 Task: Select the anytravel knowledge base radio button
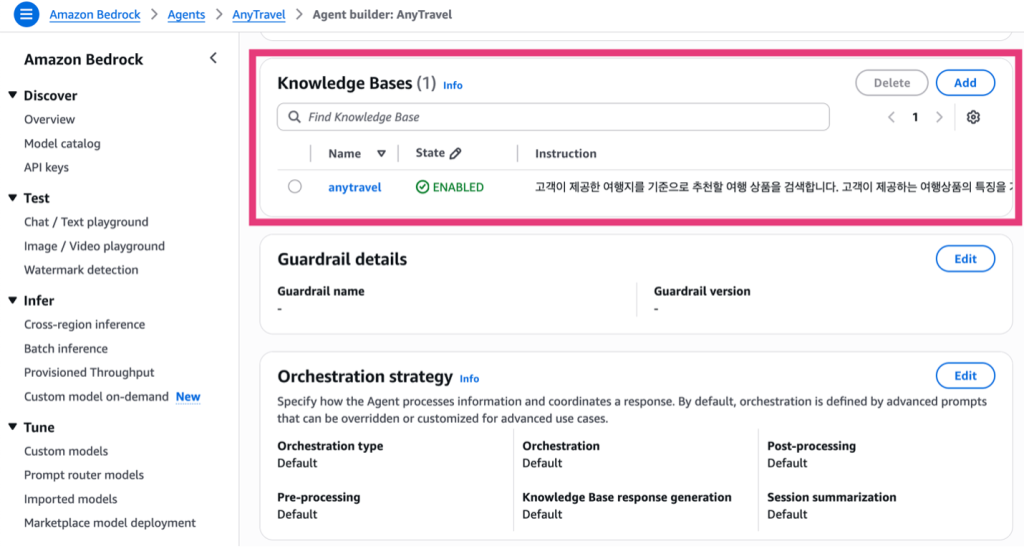coord(294,186)
